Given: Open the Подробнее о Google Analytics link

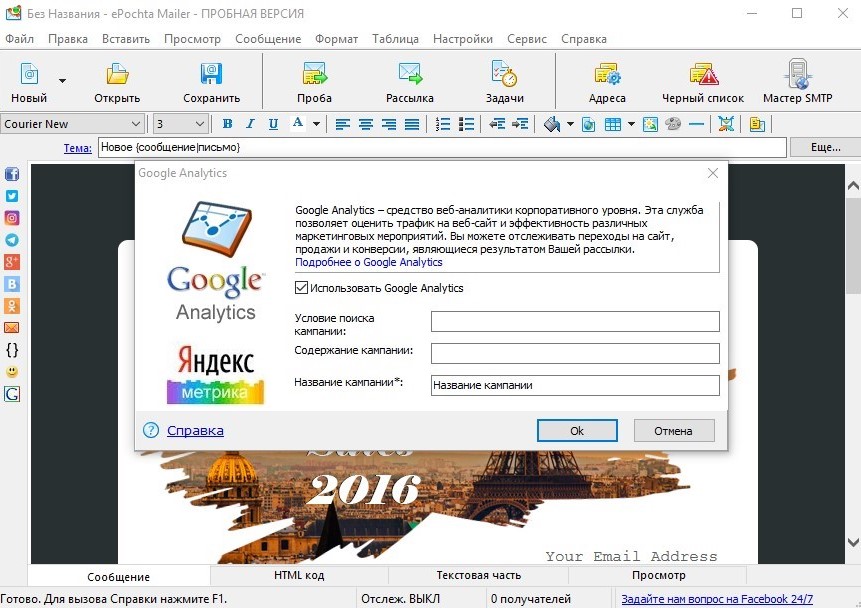Looking at the screenshot, I should pyautogui.click(x=368, y=262).
